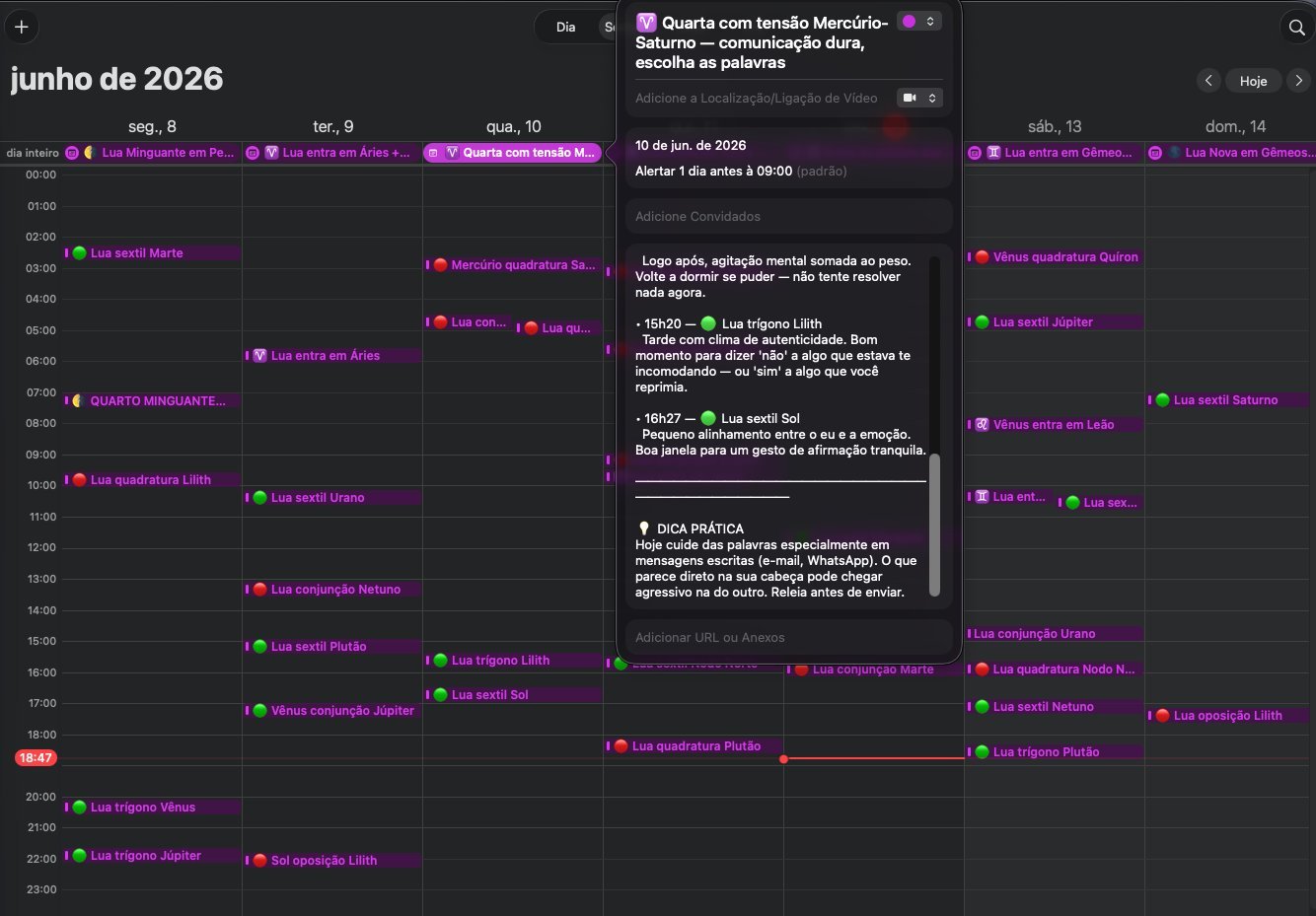This screenshot has width=1316, height=916.
Task: Select all-day event Lua Minguante em Pe...
Action: click(151, 153)
